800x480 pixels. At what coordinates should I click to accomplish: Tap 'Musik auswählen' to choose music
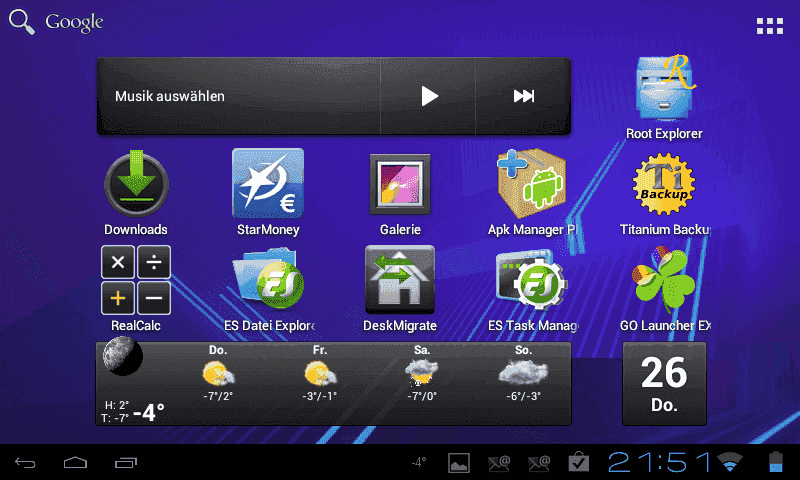point(170,96)
